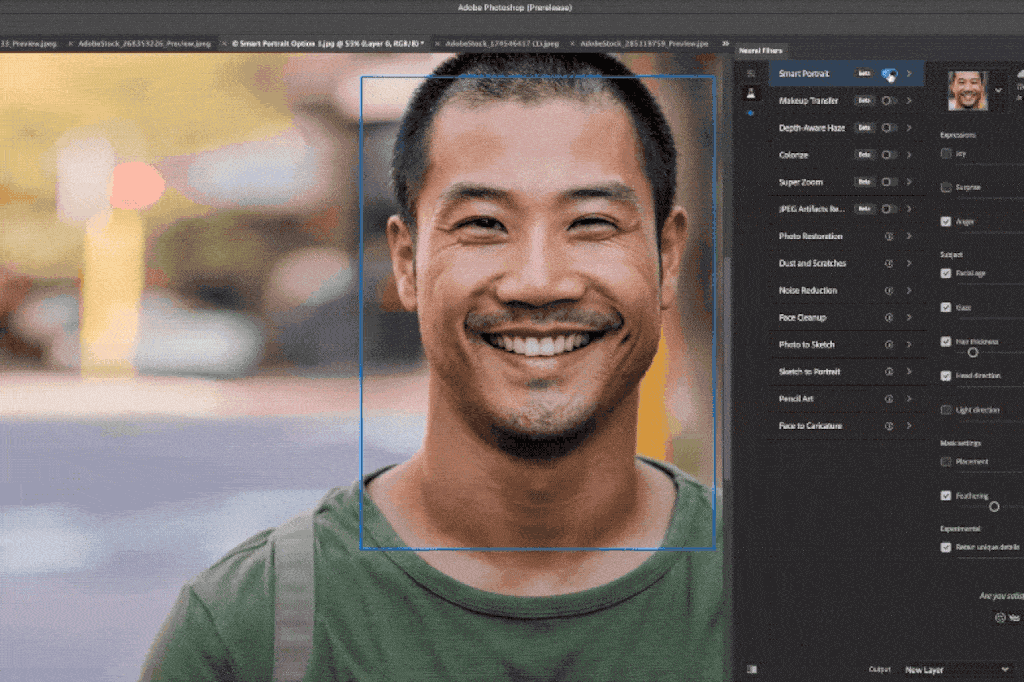Click the featured filters list icon
Viewport: 1024px width, 682px height.
751,73
